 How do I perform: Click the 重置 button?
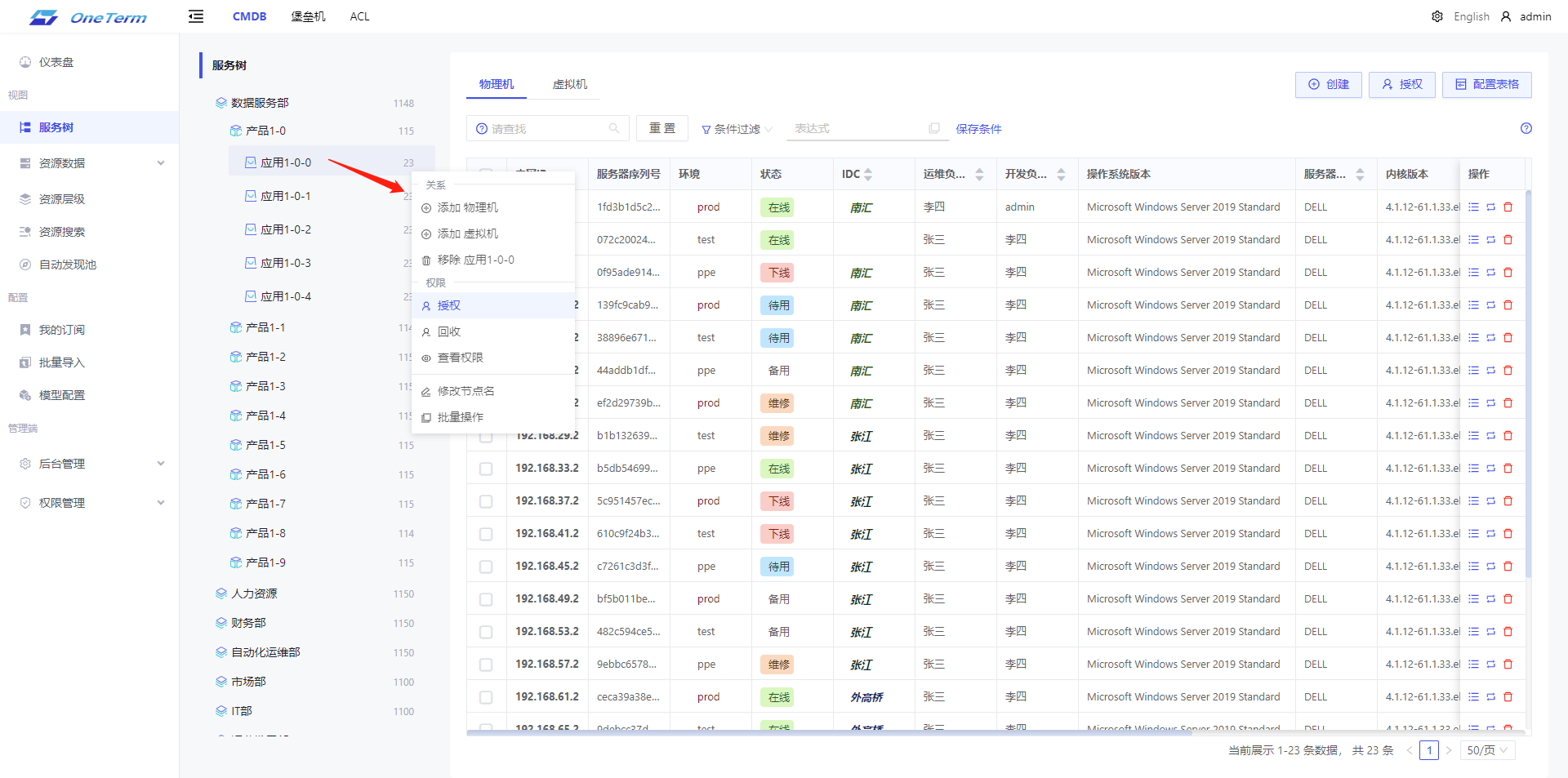[662, 128]
